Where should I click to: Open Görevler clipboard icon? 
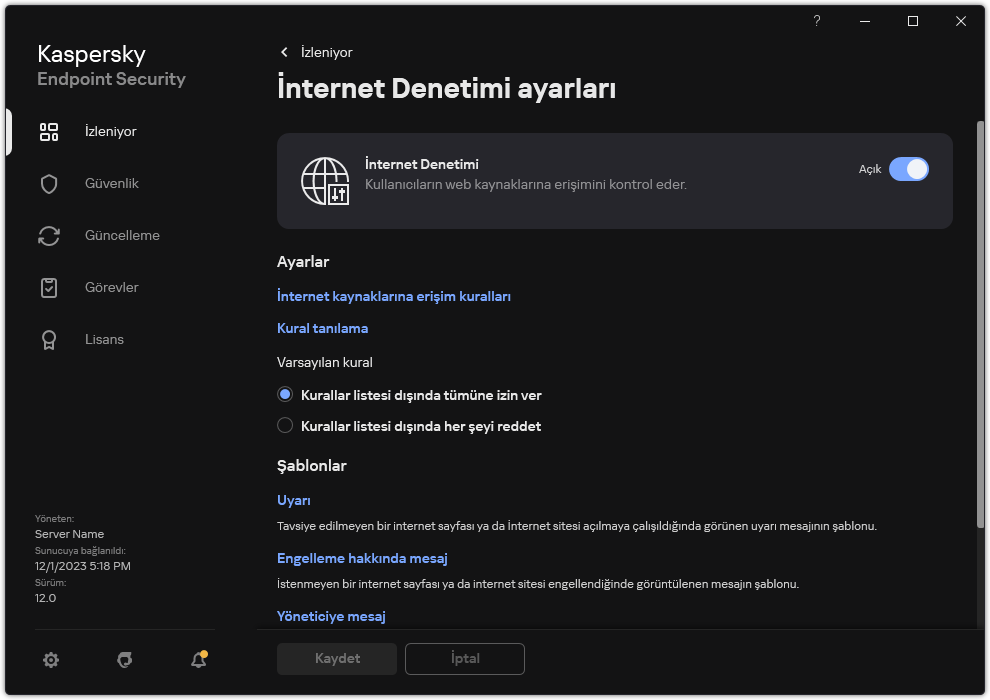point(49,288)
